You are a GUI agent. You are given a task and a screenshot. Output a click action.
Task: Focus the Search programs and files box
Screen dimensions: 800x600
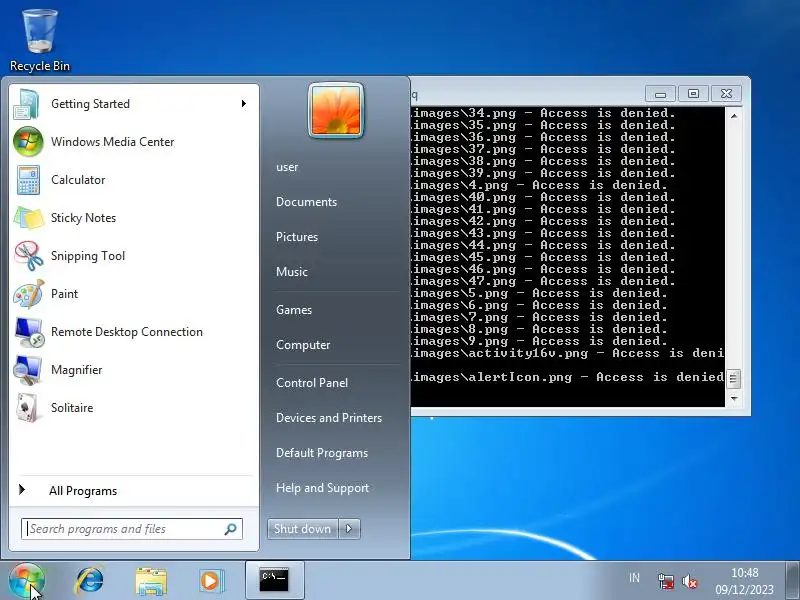tap(132, 529)
